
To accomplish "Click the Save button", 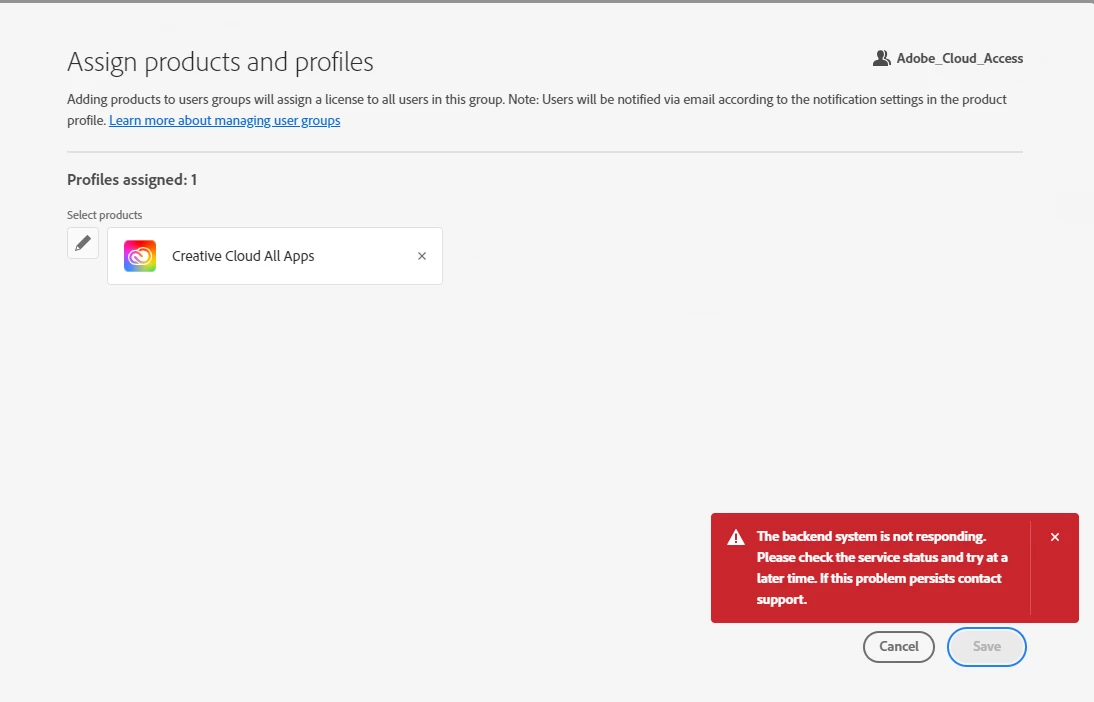I will pyautogui.click(x=987, y=646).
